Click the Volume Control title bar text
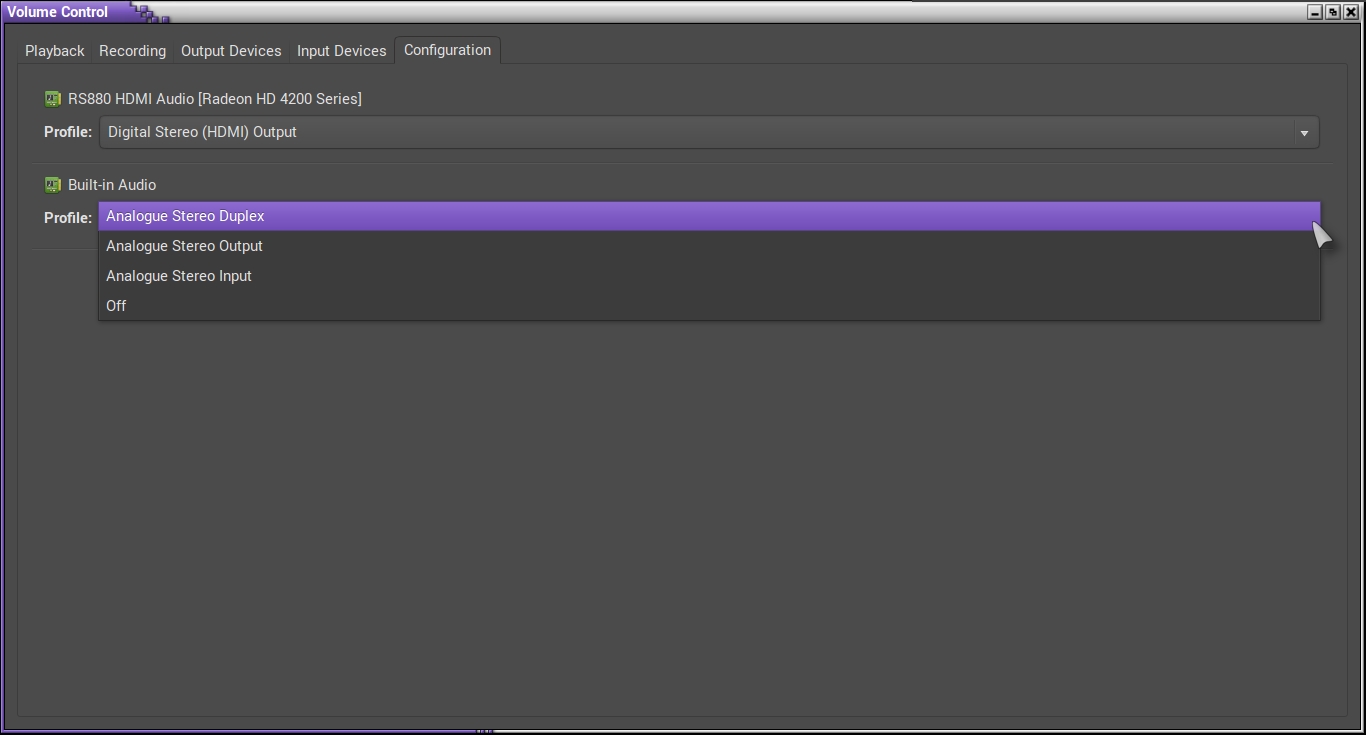 click(58, 12)
